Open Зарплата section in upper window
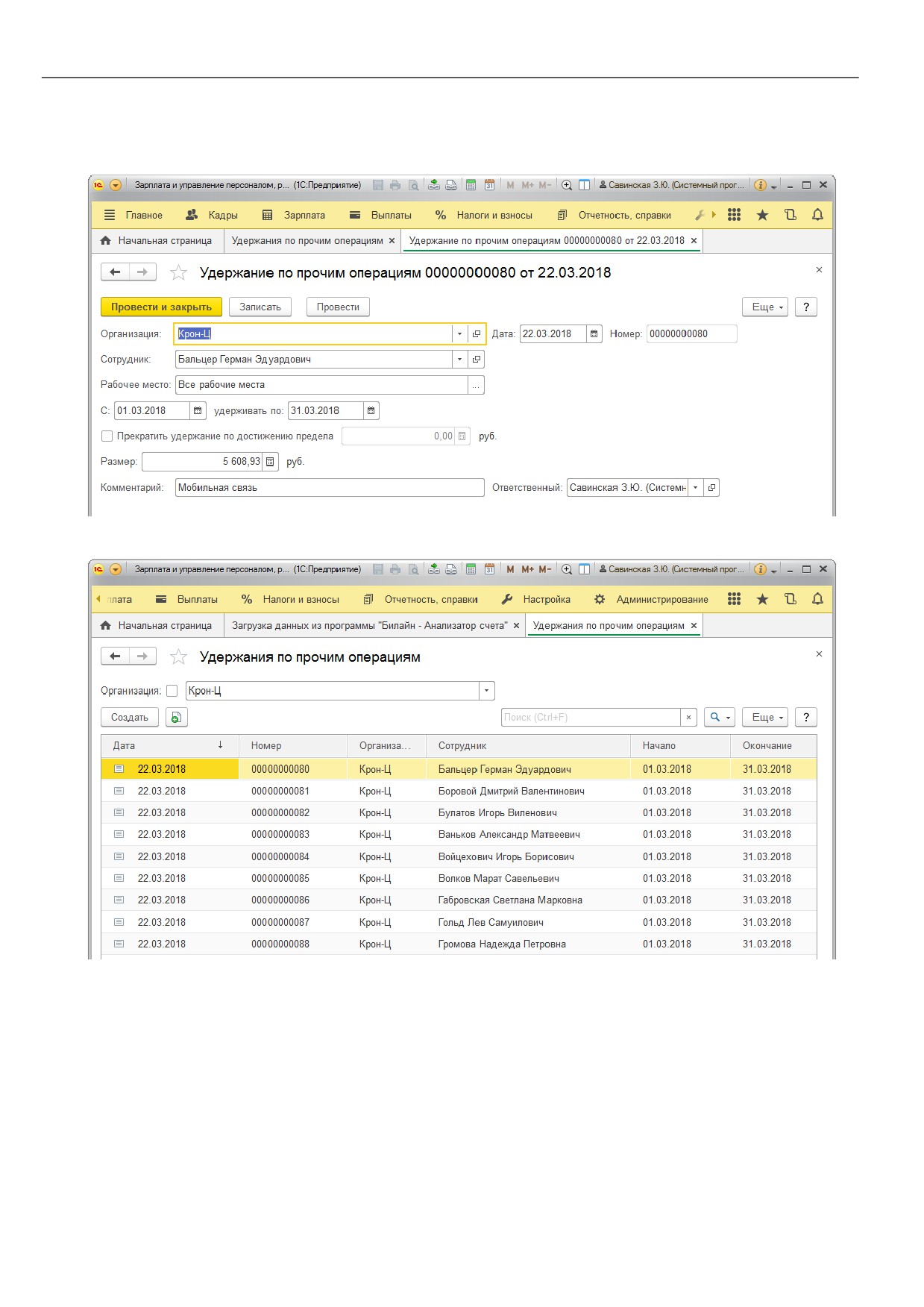The width and height of the screenshot is (924, 1307). pos(293,215)
